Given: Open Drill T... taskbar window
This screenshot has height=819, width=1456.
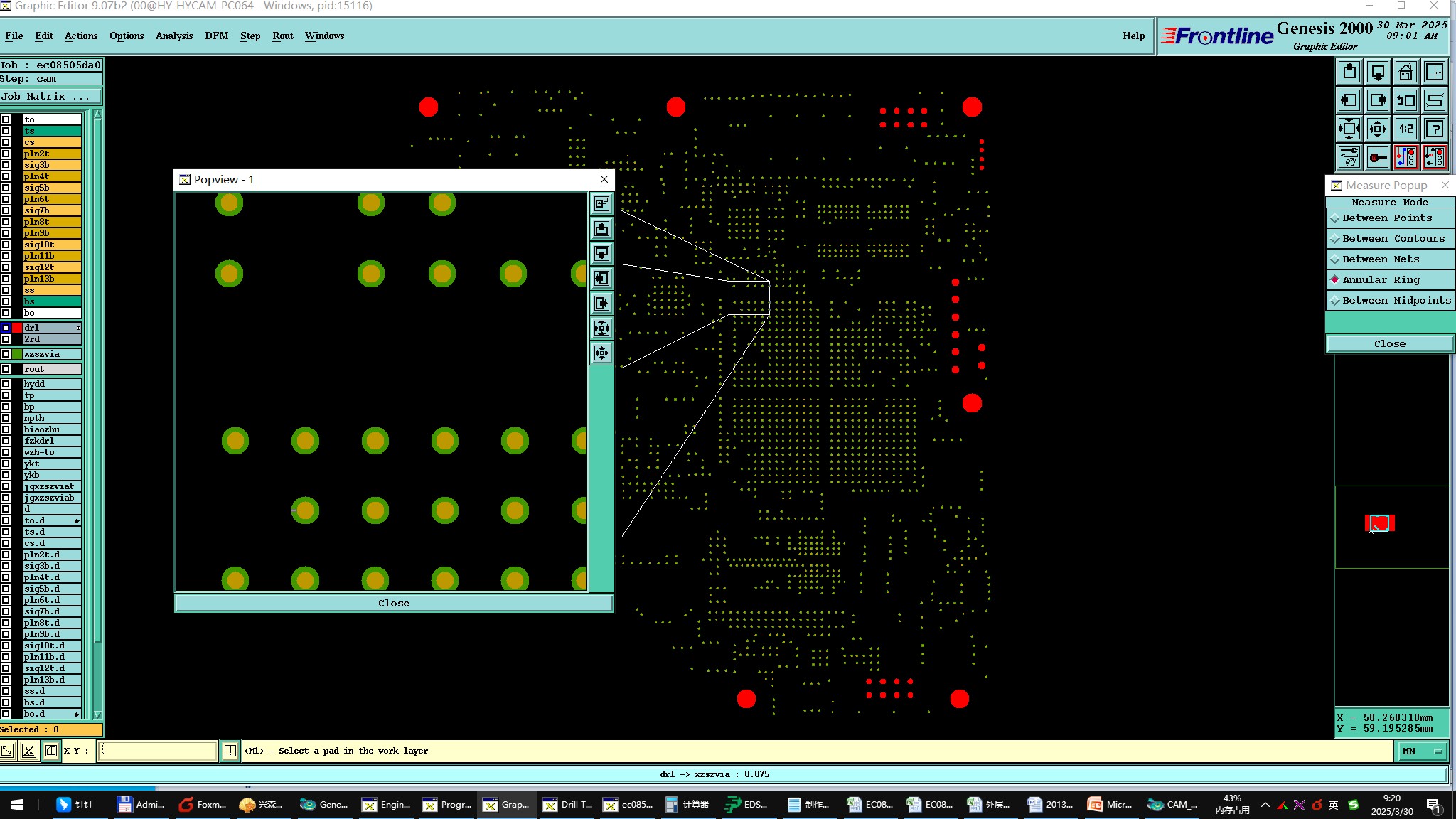Looking at the screenshot, I should [568, 805].
